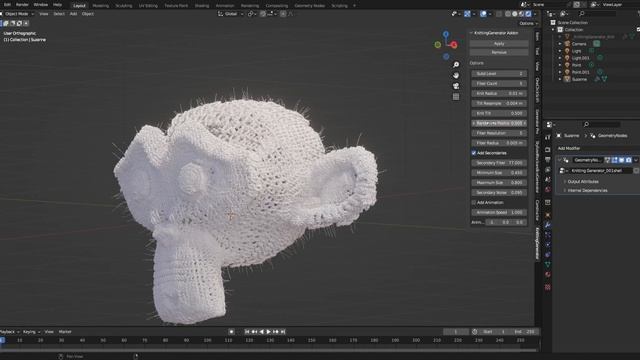640x360 pixels.
Task: Toggle X-ray display icon
Action: (x=499, y=14)
